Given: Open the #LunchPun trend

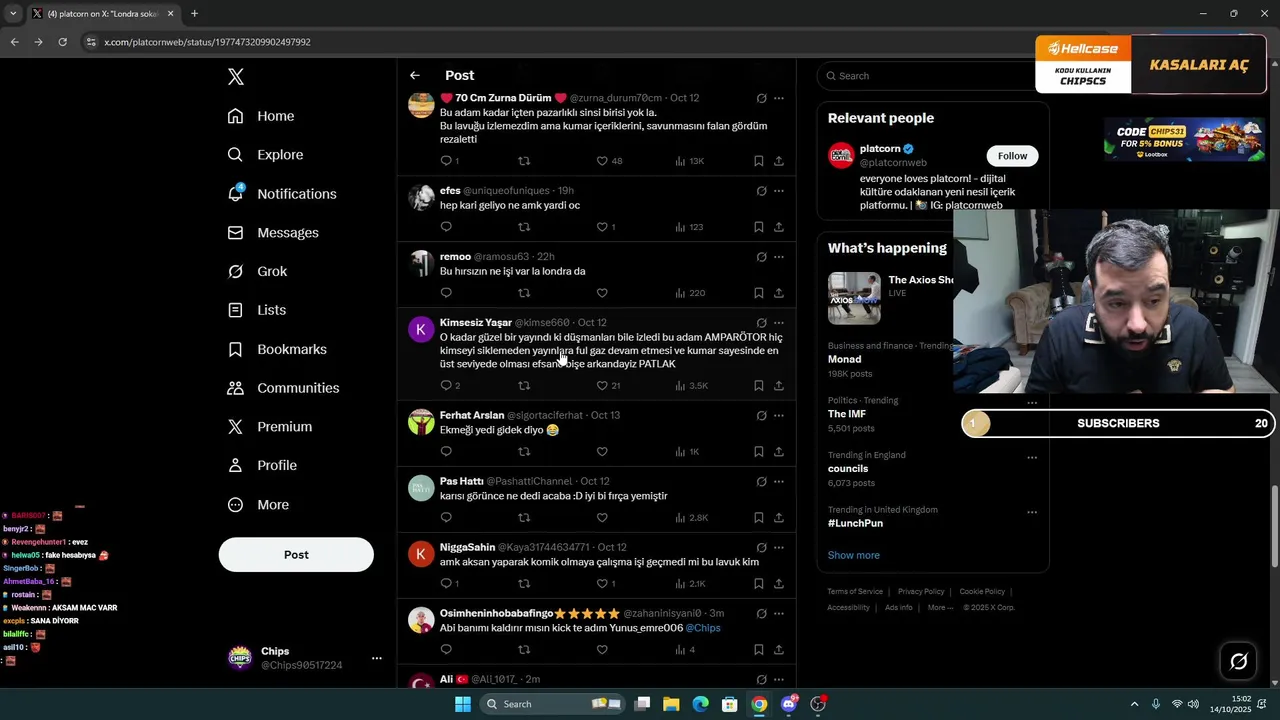Looking at the screenshot, I should click(x=855, y=523).
